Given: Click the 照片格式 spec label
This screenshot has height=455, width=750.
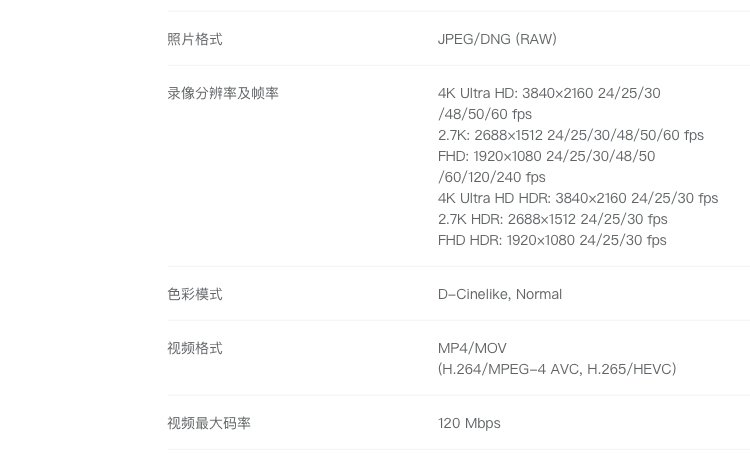Looking at the screenshot, I should [x=195, y=39].
